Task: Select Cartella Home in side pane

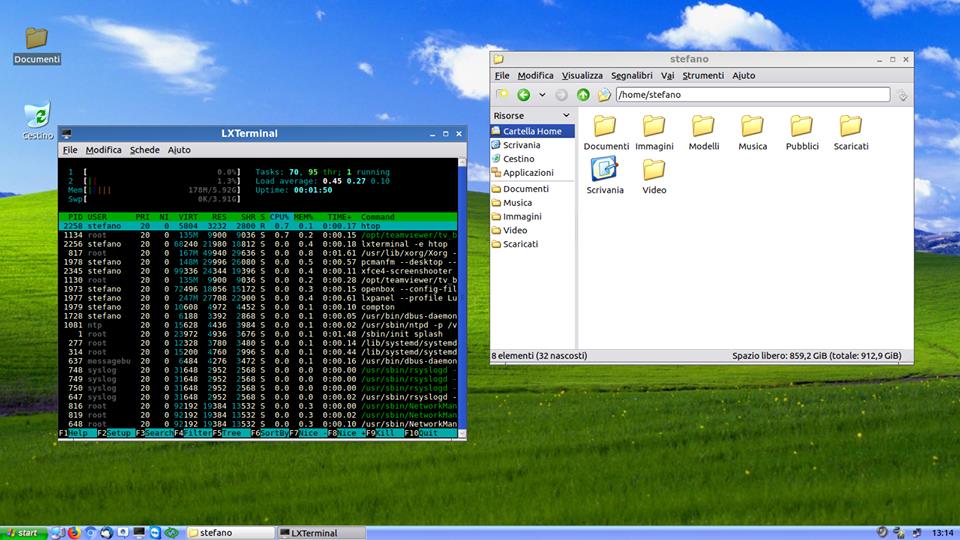Action: 532,131
